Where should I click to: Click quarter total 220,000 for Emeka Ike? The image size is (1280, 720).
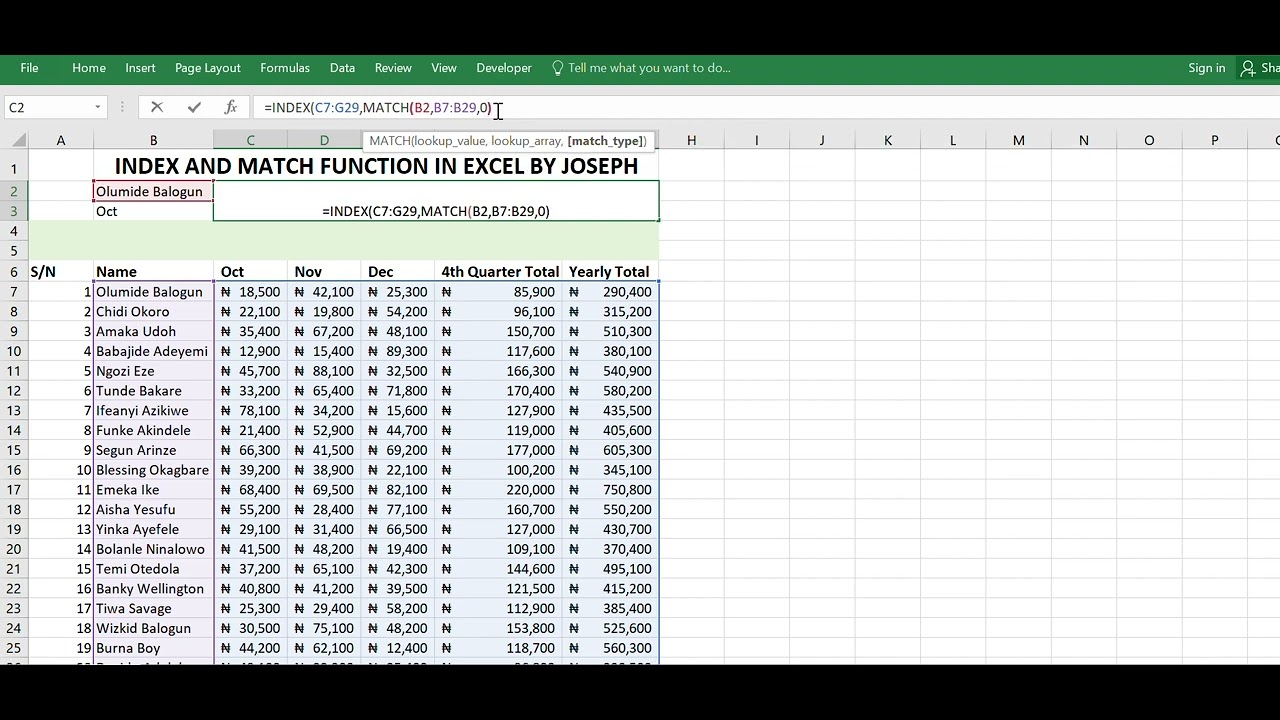(499, 490)
